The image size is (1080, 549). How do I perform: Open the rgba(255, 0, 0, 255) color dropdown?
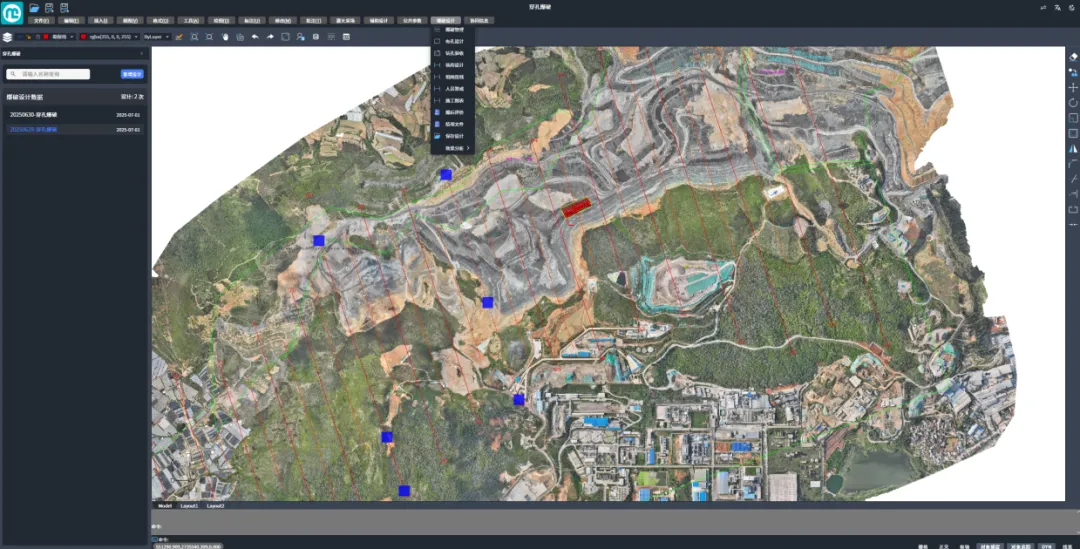click(111, 37)
